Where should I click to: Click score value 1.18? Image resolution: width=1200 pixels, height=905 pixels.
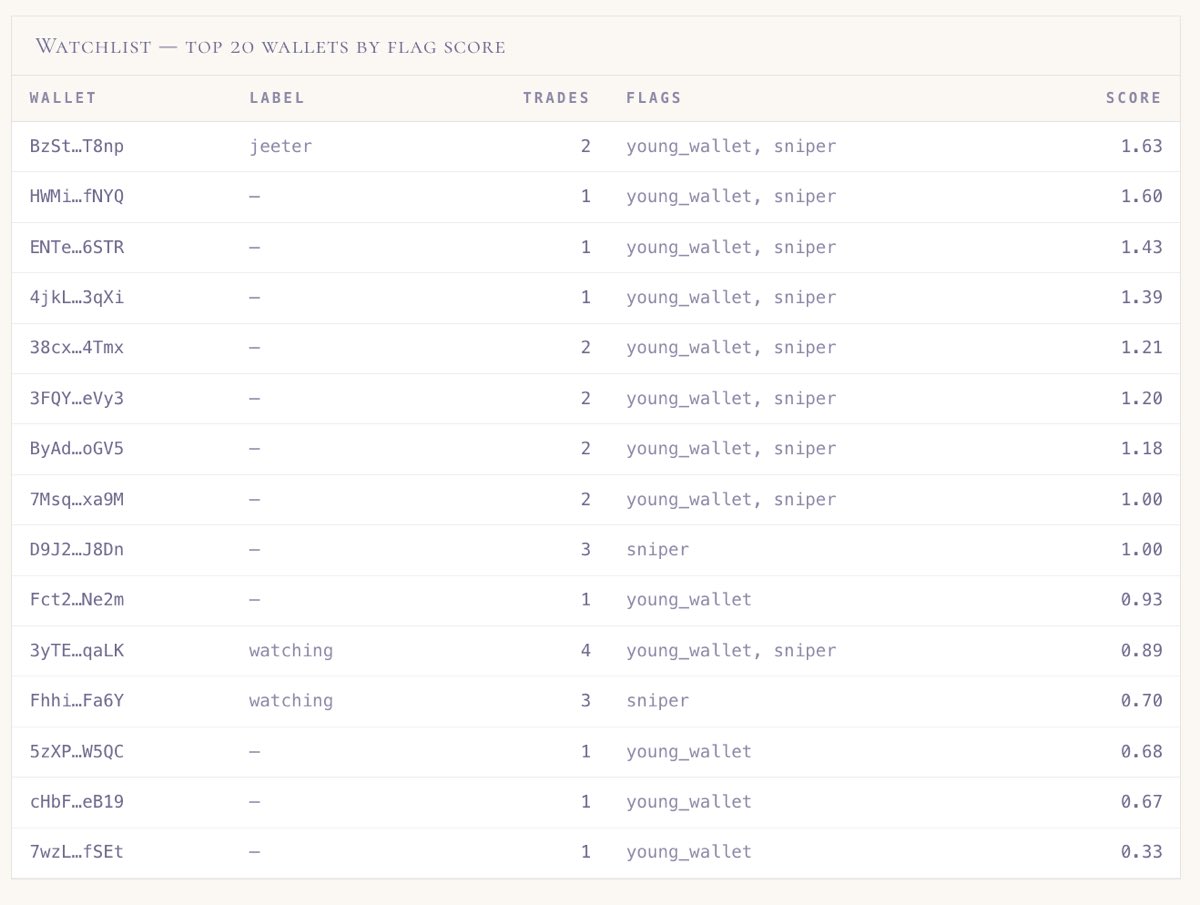1142,448
